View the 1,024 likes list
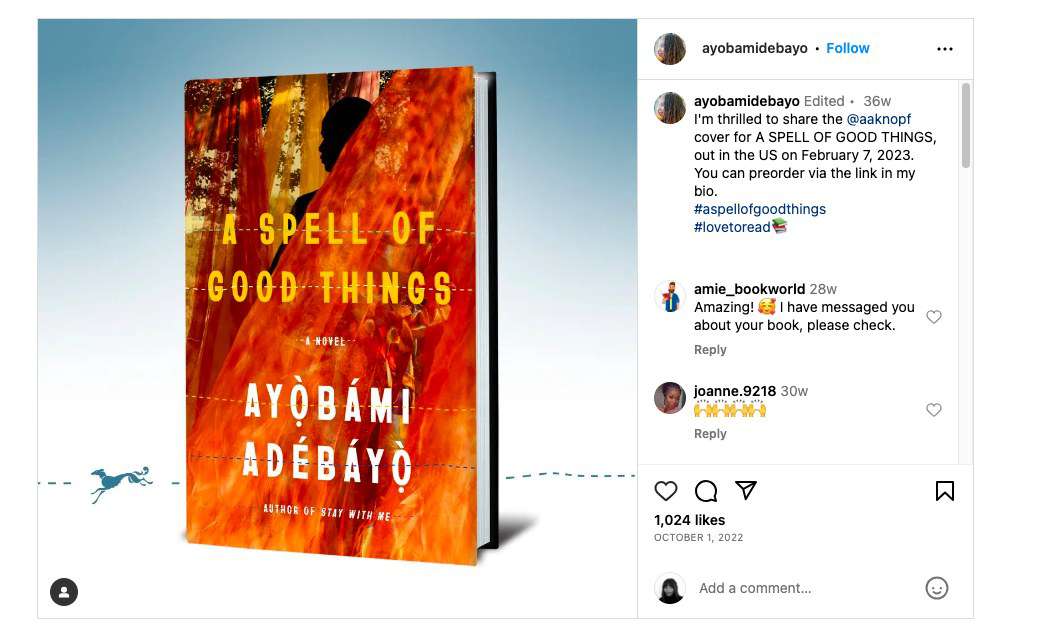The width and height of the screenshot is (1047, 641). (x=689, y=520)
